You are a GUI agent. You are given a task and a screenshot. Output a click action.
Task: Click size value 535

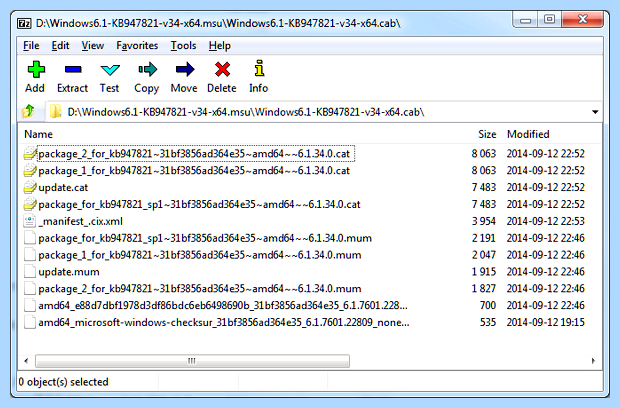488,322
